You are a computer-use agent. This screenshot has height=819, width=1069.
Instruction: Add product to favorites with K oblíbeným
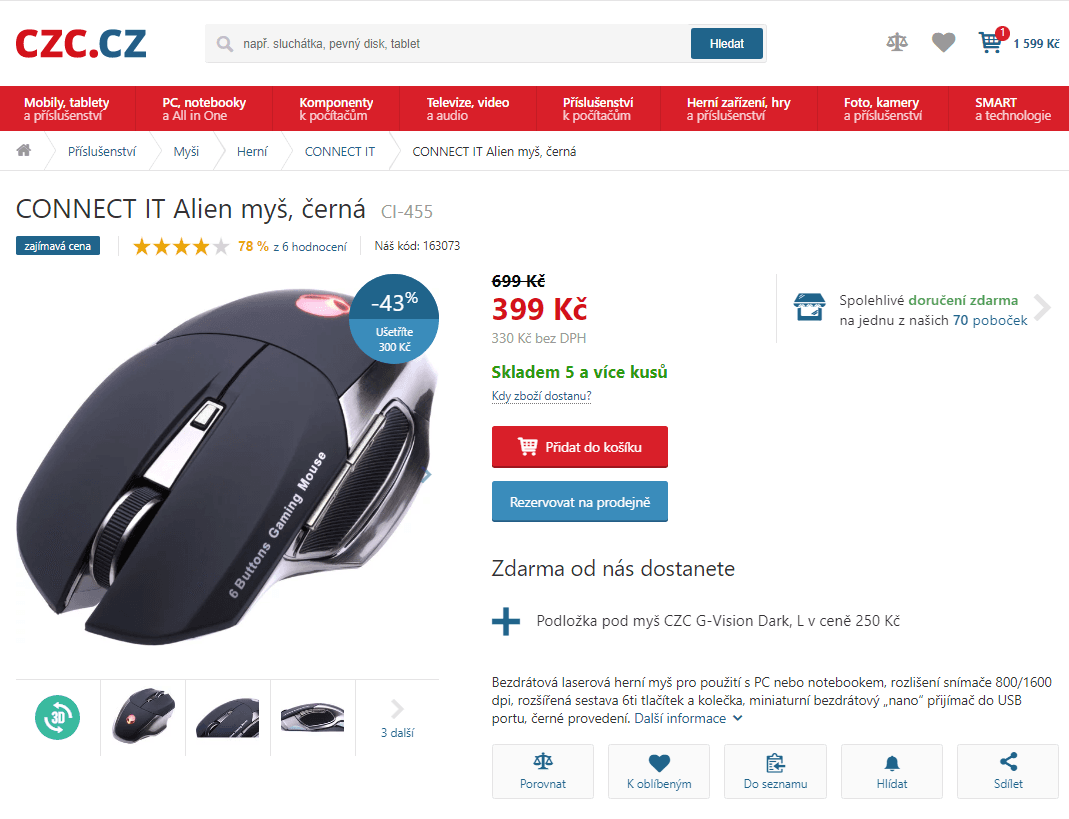(659, 771)
